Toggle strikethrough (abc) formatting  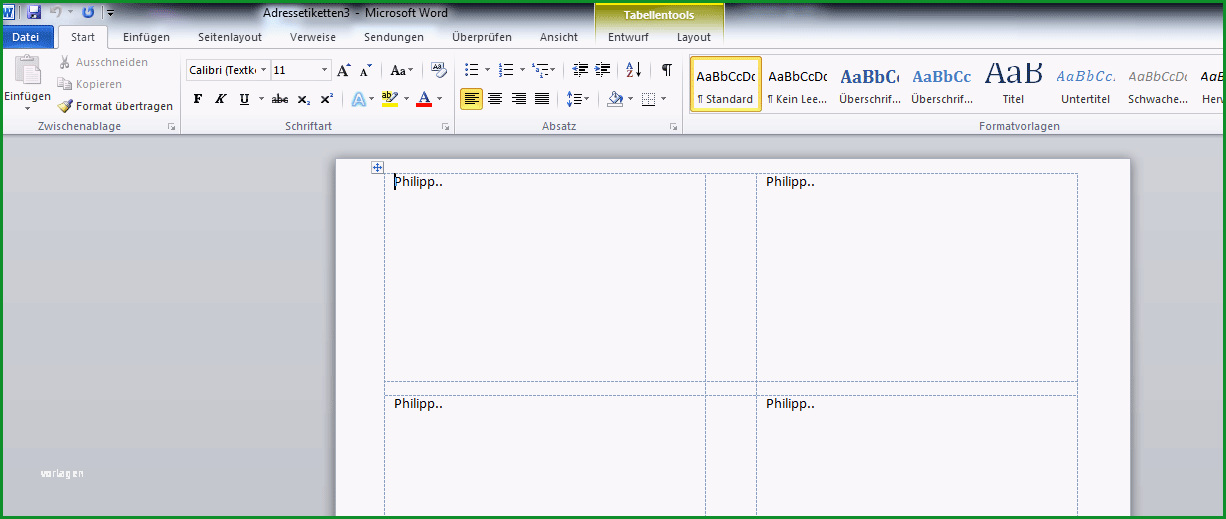[x=280, y=99]
